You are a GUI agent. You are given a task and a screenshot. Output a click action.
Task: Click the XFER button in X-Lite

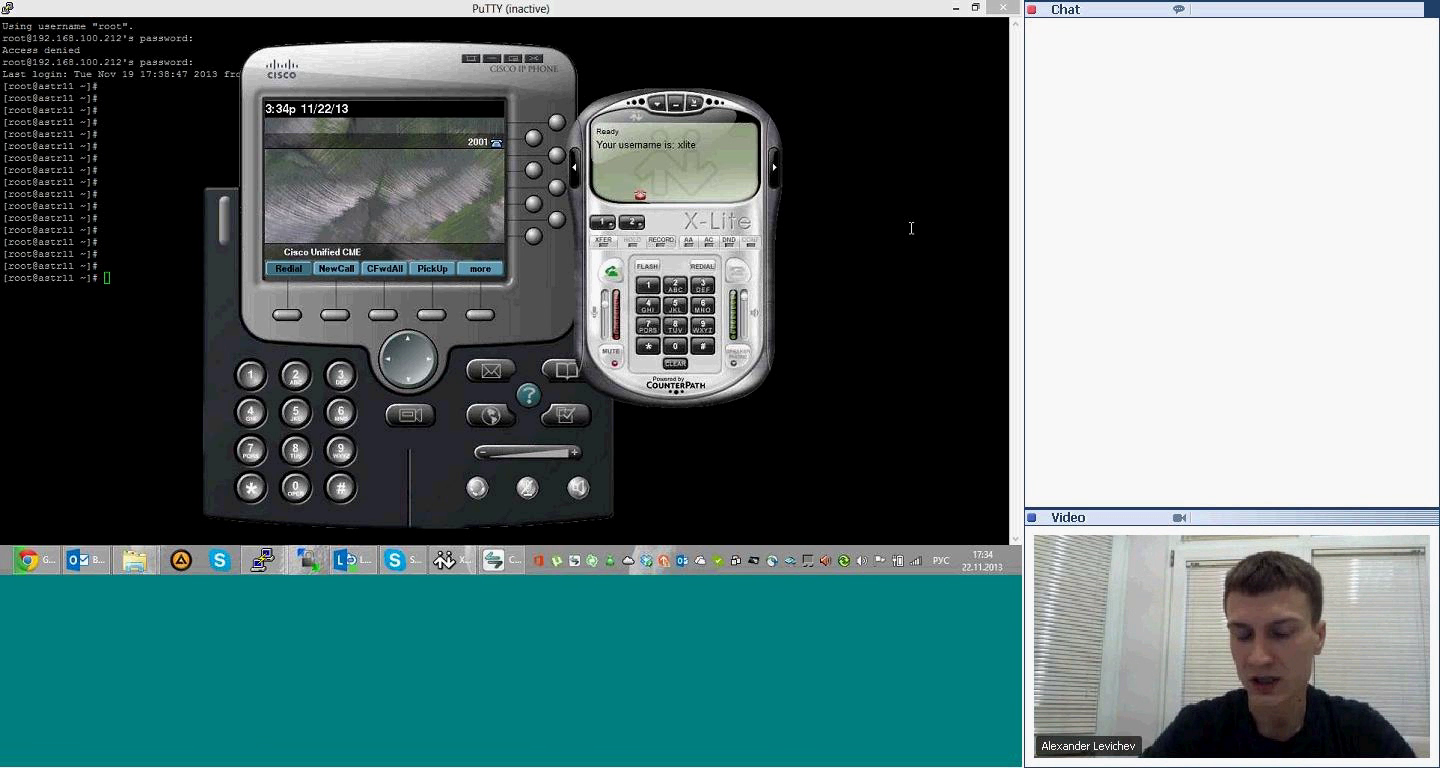(x=603, y=242)
